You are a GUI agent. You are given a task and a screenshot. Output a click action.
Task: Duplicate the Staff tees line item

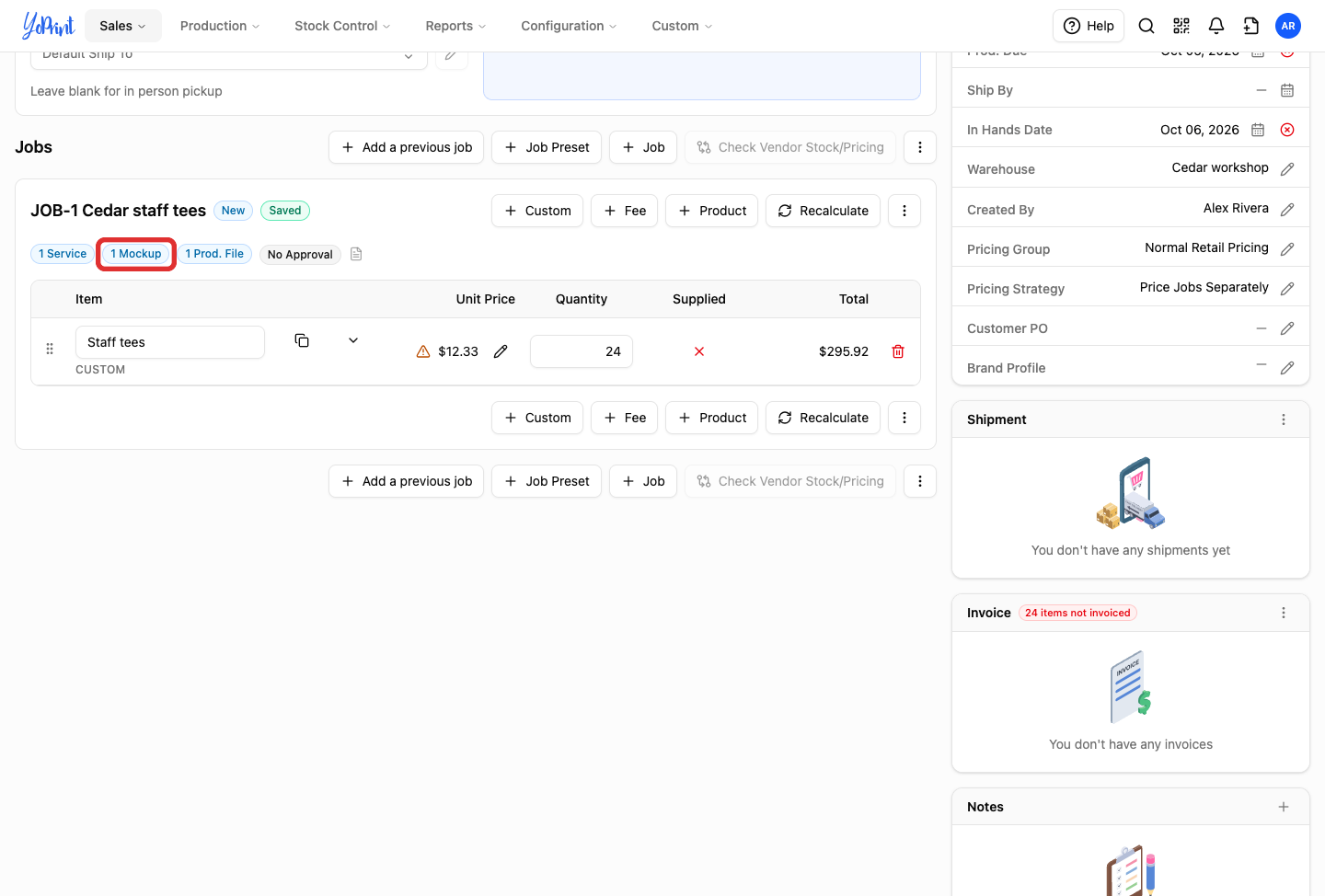pyautogui.click(x=302, y=340)
